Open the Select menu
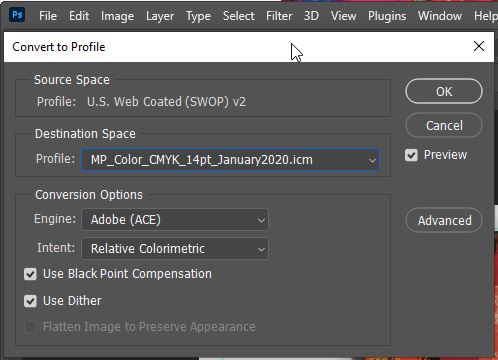The width and height of the screenshot is (498, 360). 239,16
